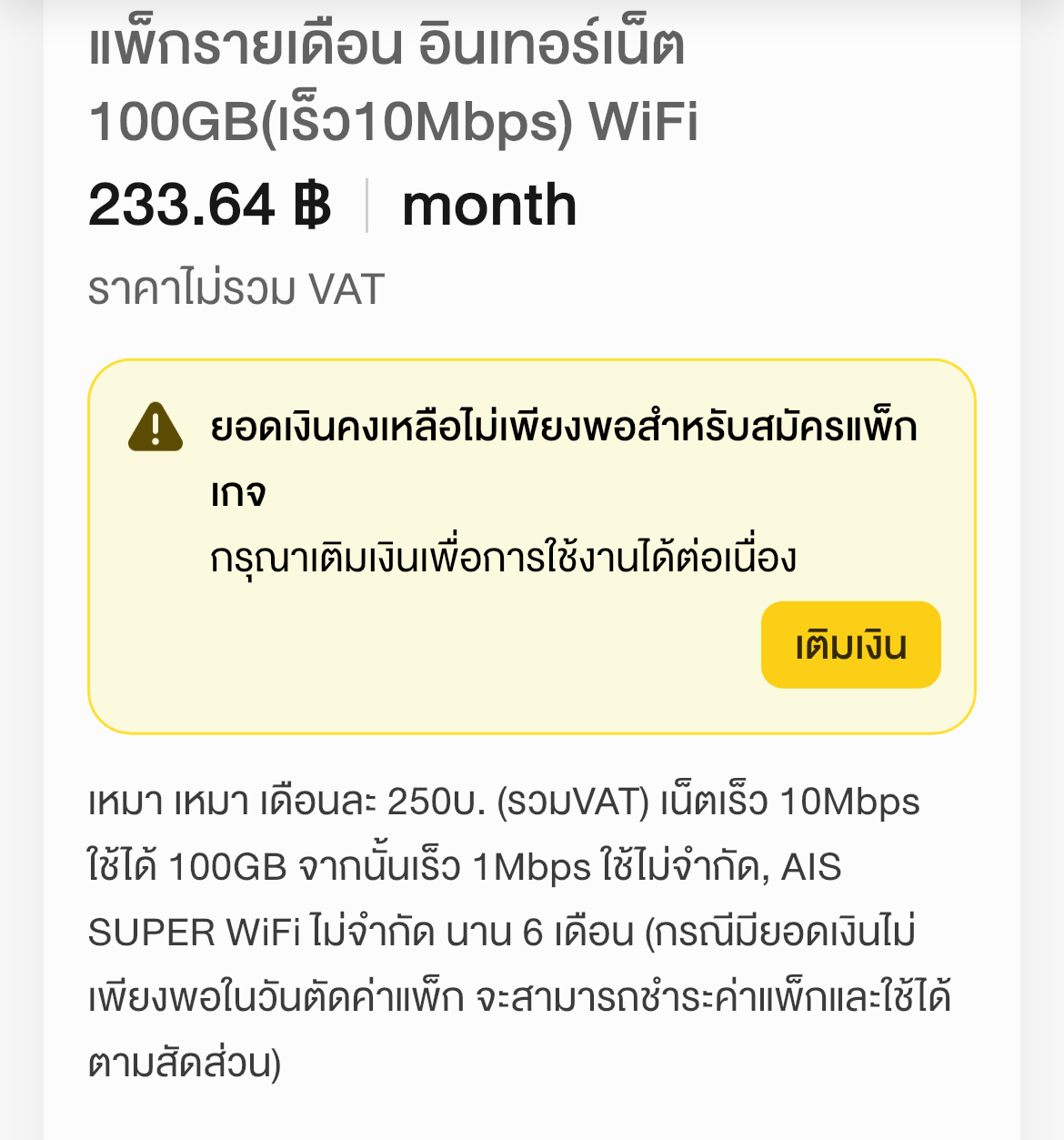Click the ยอดเงินคงเหลือไม่เพียงพอ warning heading
The width and height of the screenshot is (1064, 1140).
click(564, 427)
